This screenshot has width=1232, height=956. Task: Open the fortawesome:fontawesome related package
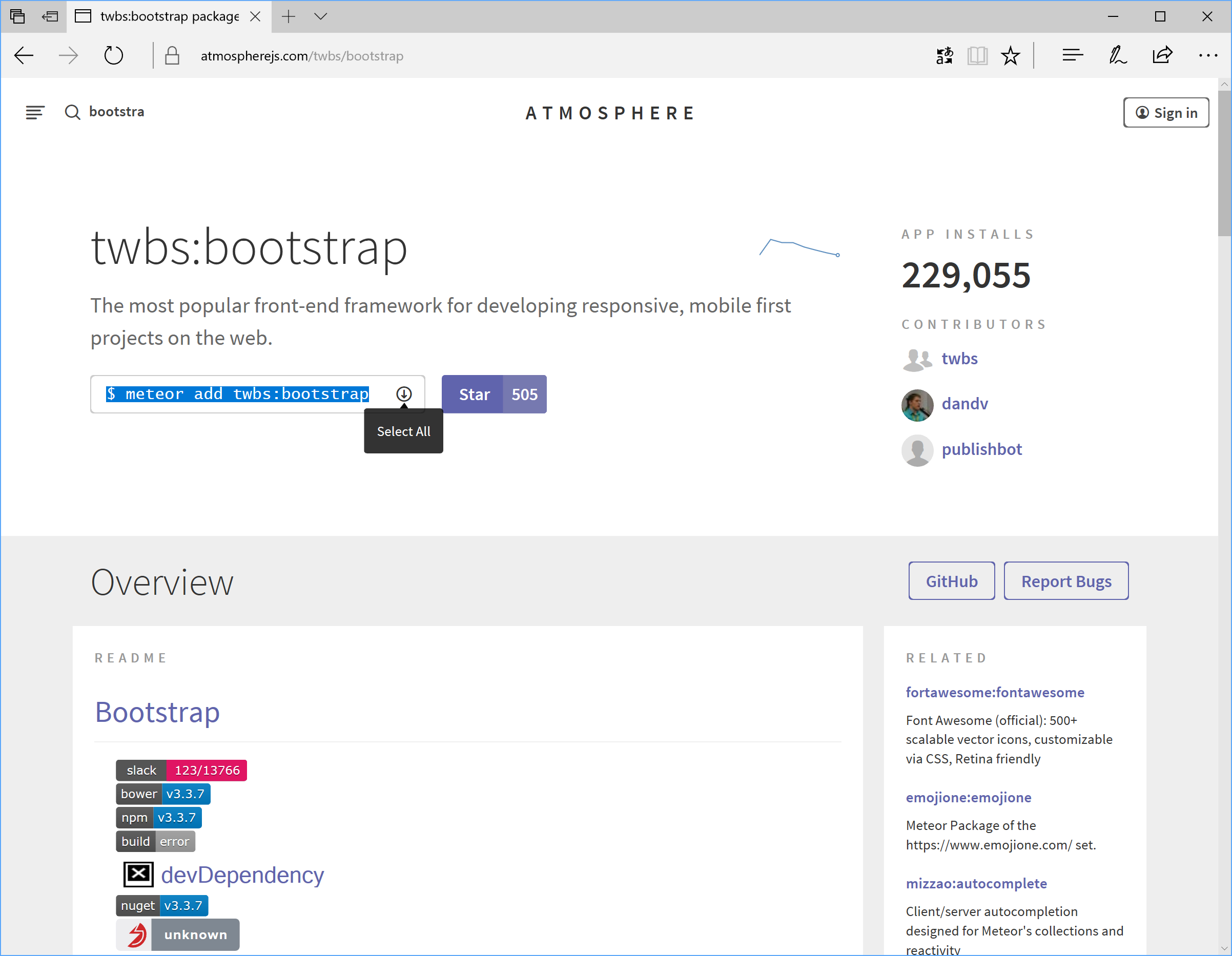tap(995, 692)
